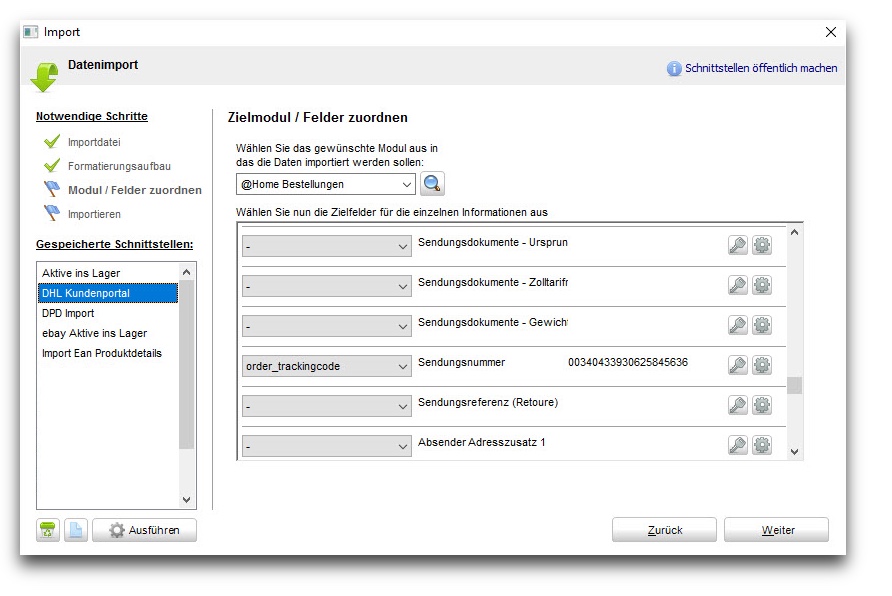Open the order_trackingcode field dropdown

327,366
